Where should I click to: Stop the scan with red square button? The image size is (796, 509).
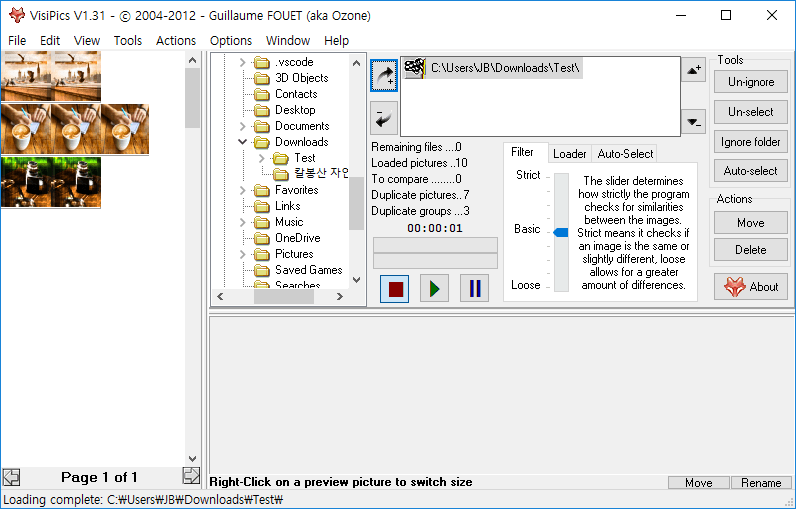click(x=395, y=289)
